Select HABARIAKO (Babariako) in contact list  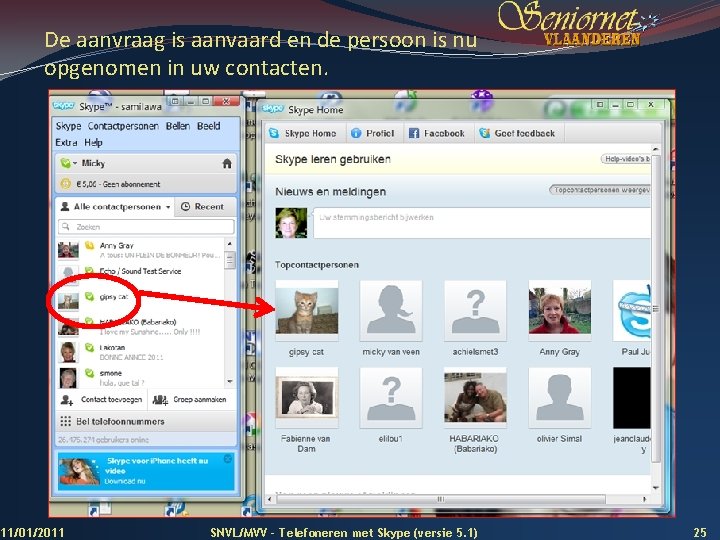point(140,326)
